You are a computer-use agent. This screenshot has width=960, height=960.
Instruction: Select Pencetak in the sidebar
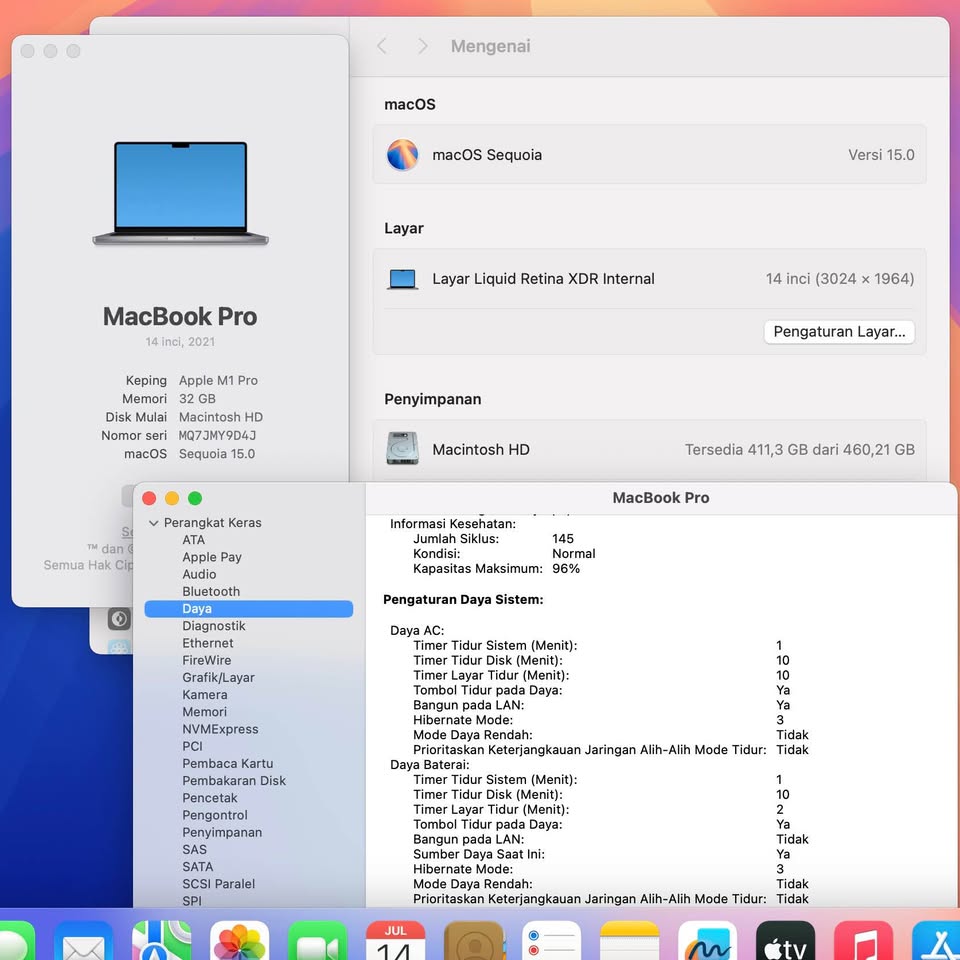pyautogui.click(x=209, y=798)
